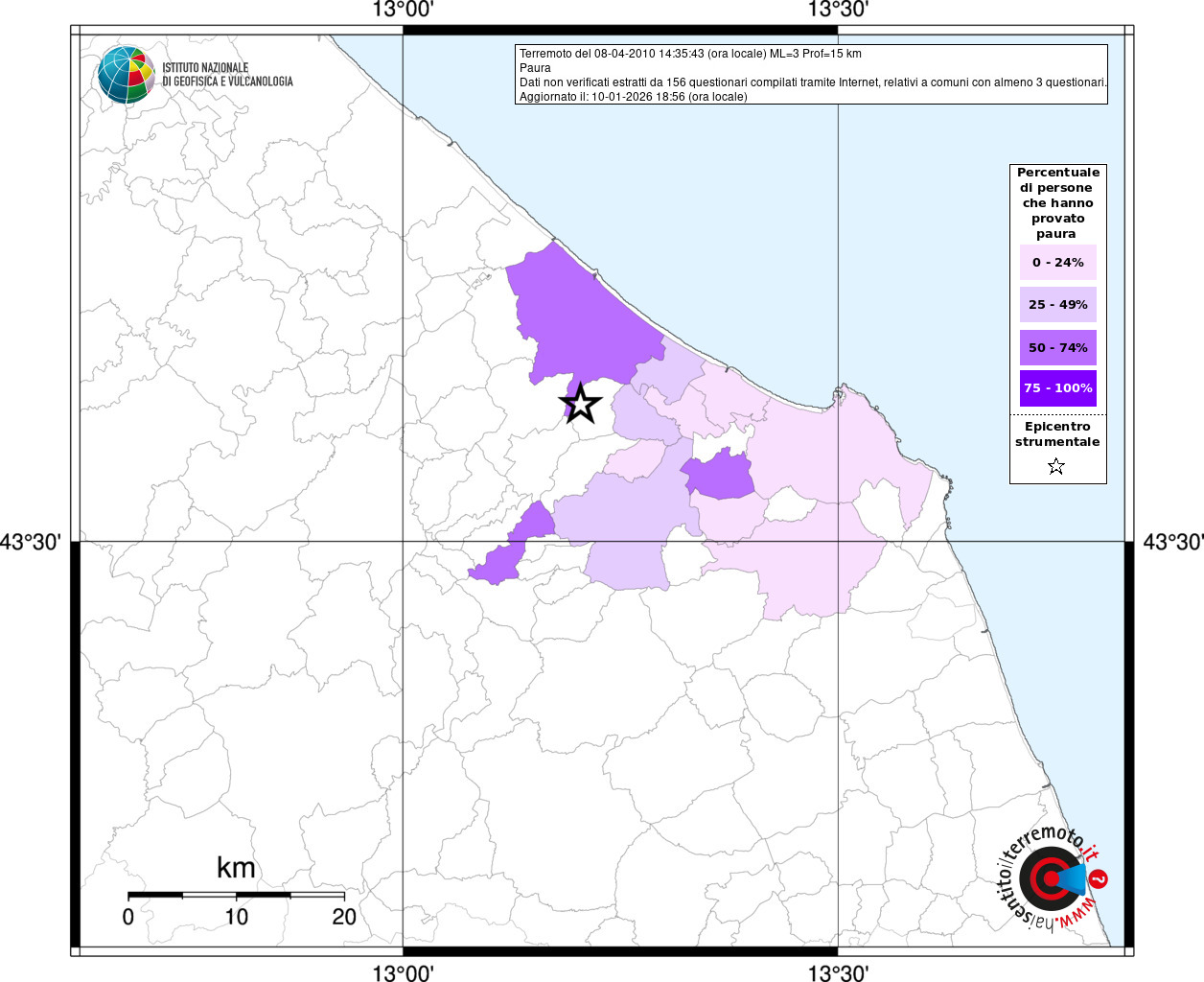Click the right 43°30' latitude label
This screenshot has width=1204, height=982.
[1171, 543]
